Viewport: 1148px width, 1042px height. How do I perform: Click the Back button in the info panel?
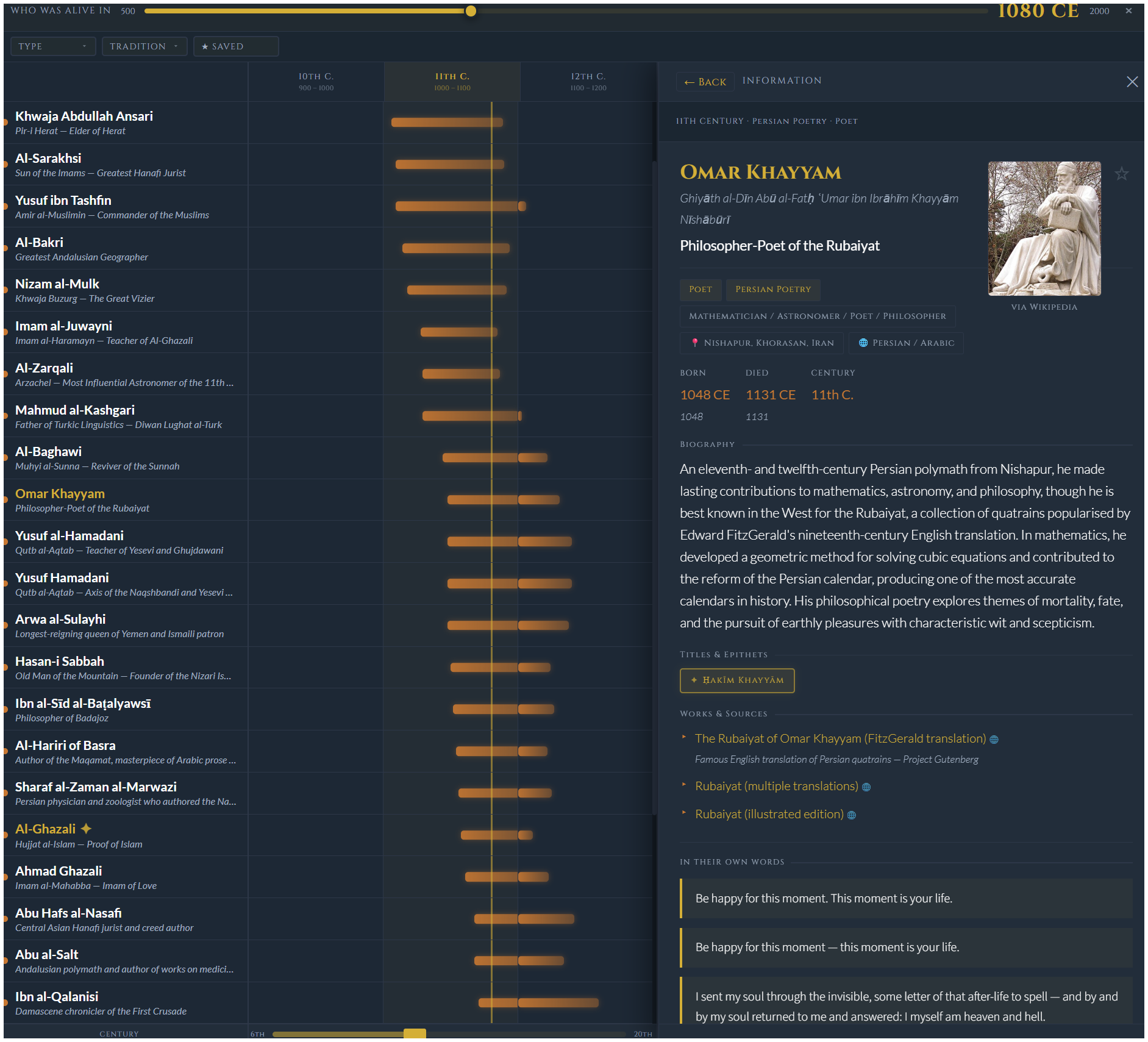tap(705, 81)
